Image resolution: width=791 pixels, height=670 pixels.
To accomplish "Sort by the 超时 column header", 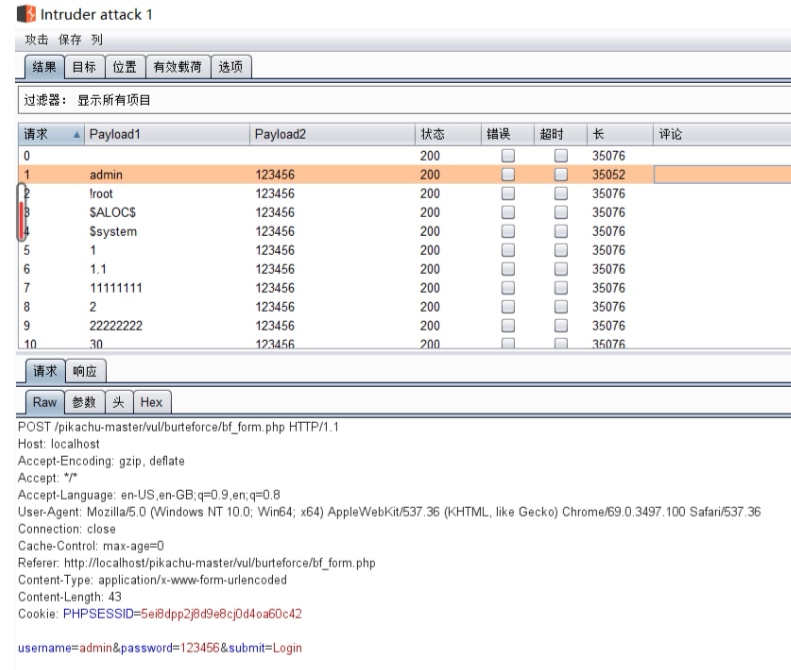I will click(560, 134).
